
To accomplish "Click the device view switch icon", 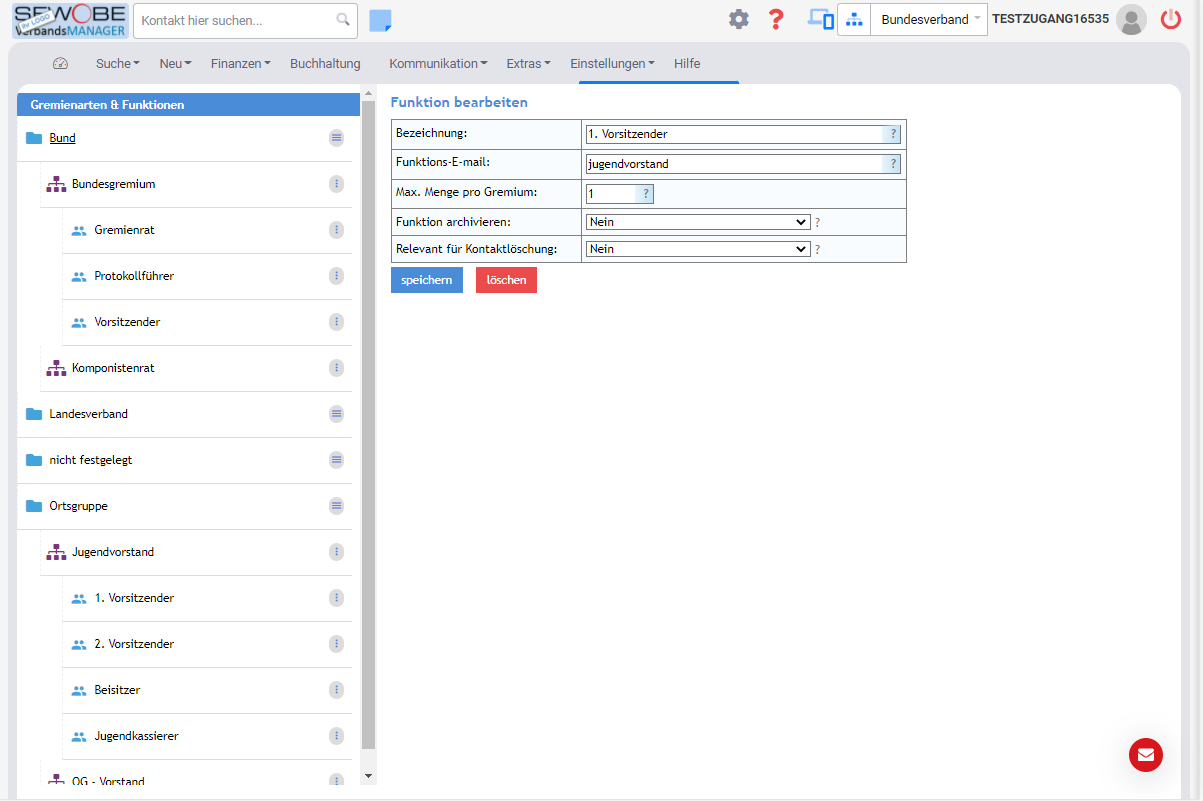I will click(820, 19).
